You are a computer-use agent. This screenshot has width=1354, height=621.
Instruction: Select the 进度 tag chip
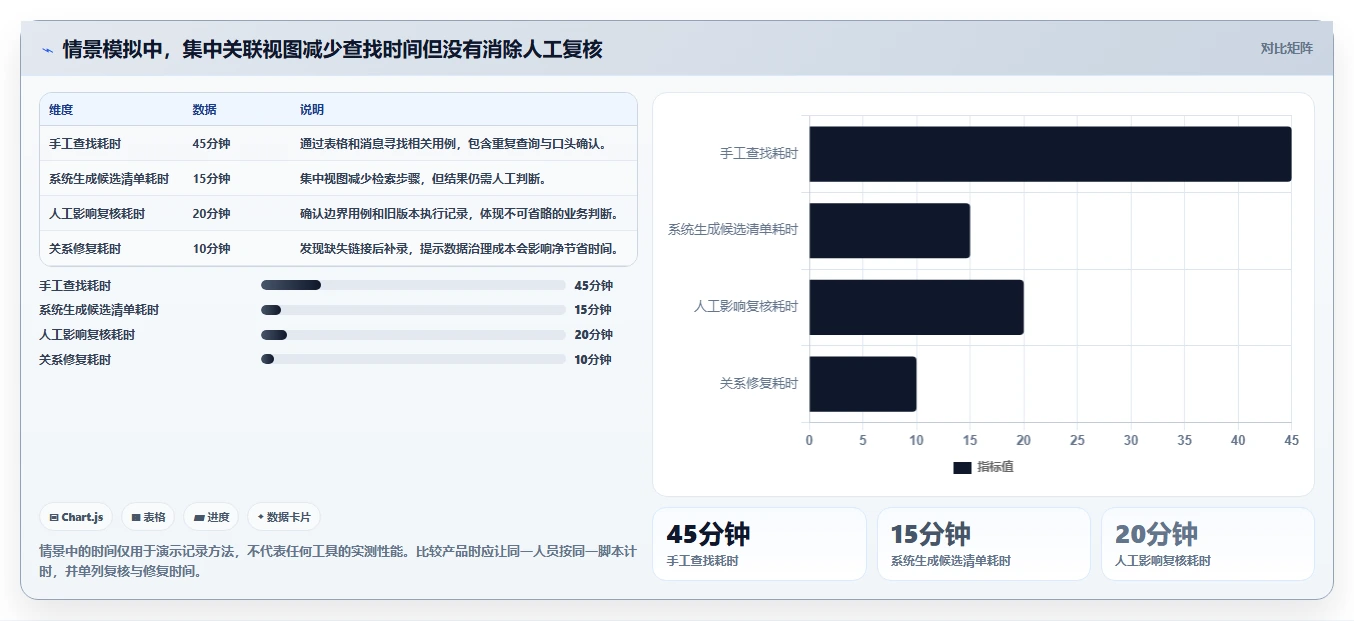(211, 517)
